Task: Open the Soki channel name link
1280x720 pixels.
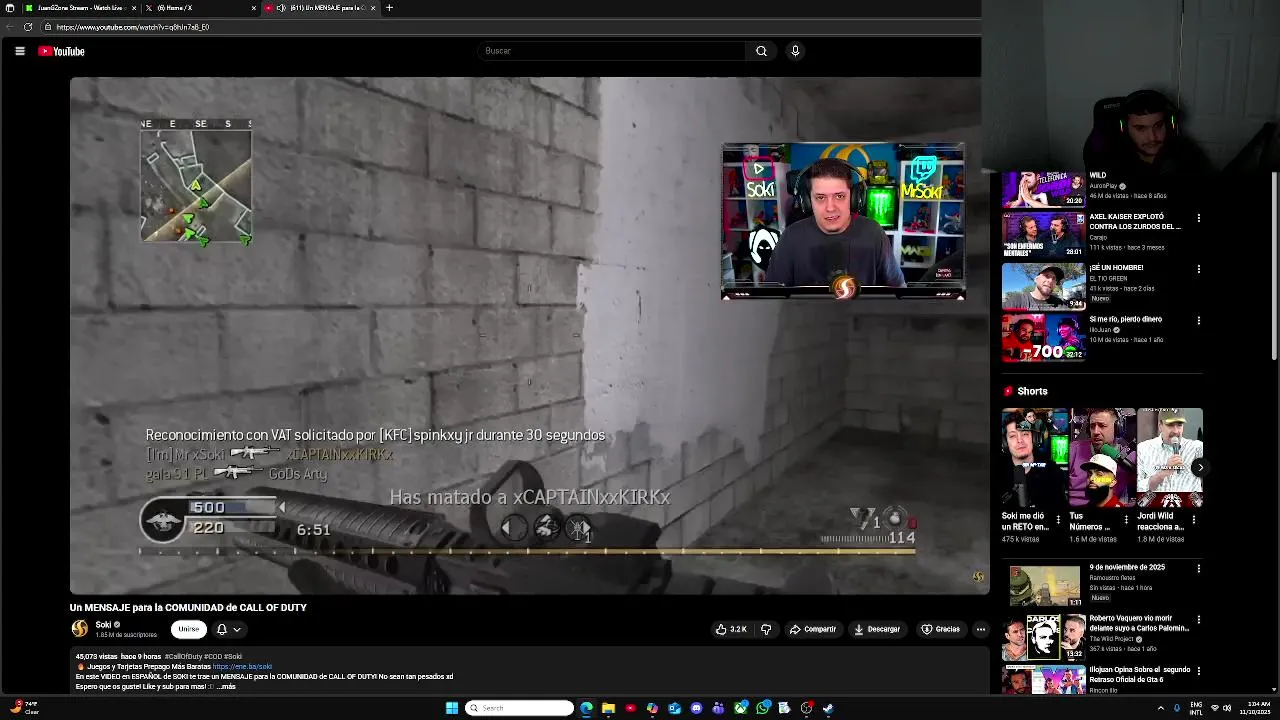Action: tap(103, 625)
